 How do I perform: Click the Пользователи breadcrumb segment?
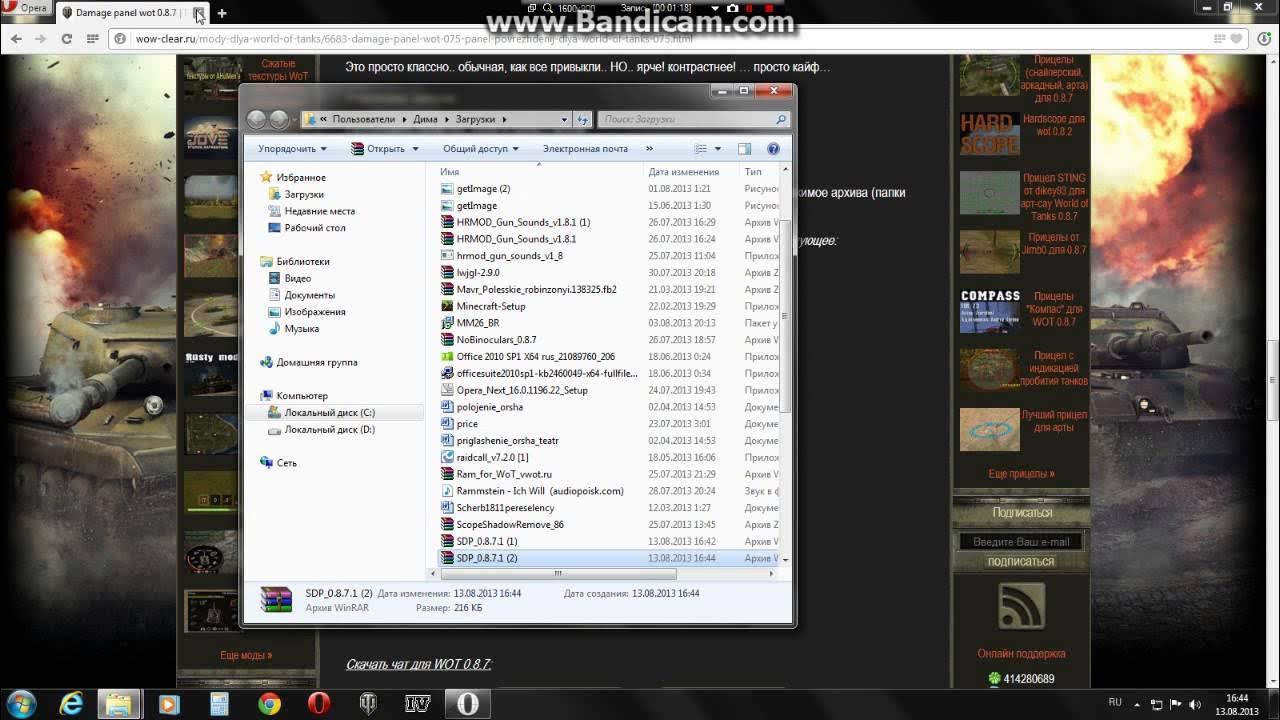click(x=364, y=119)
